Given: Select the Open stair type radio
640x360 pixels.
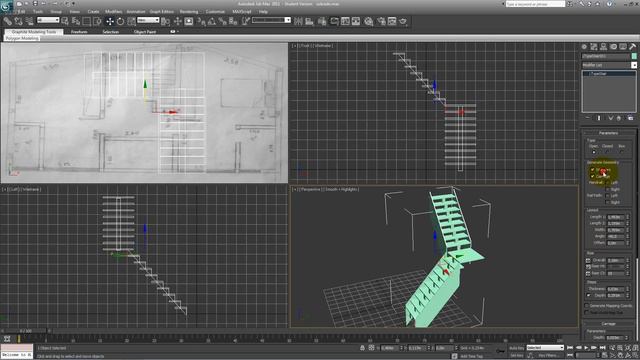Looking at the screenshot, I should [x=593, y=152].
